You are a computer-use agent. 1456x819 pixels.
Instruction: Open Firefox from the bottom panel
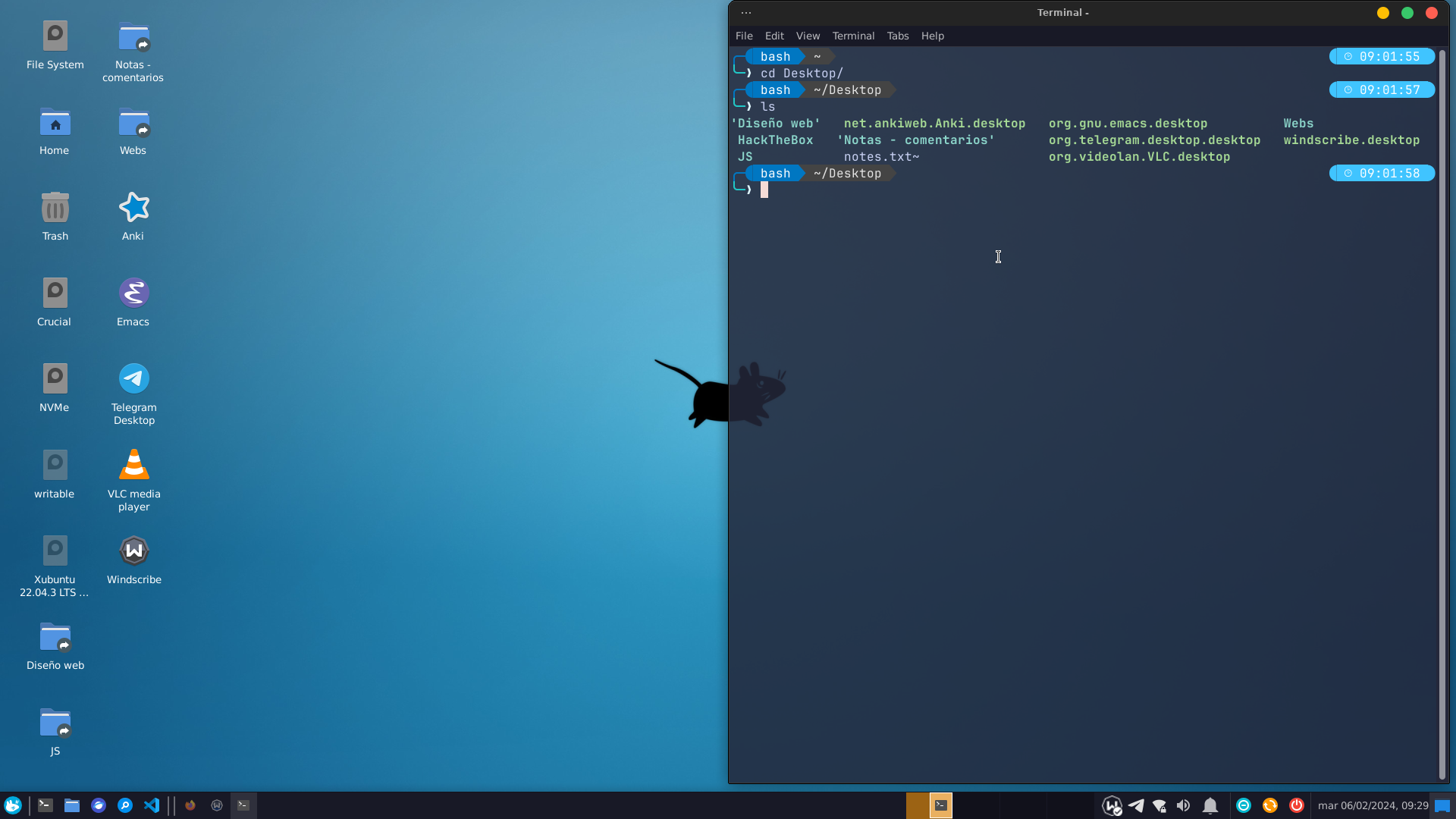[x=190, y=805]
